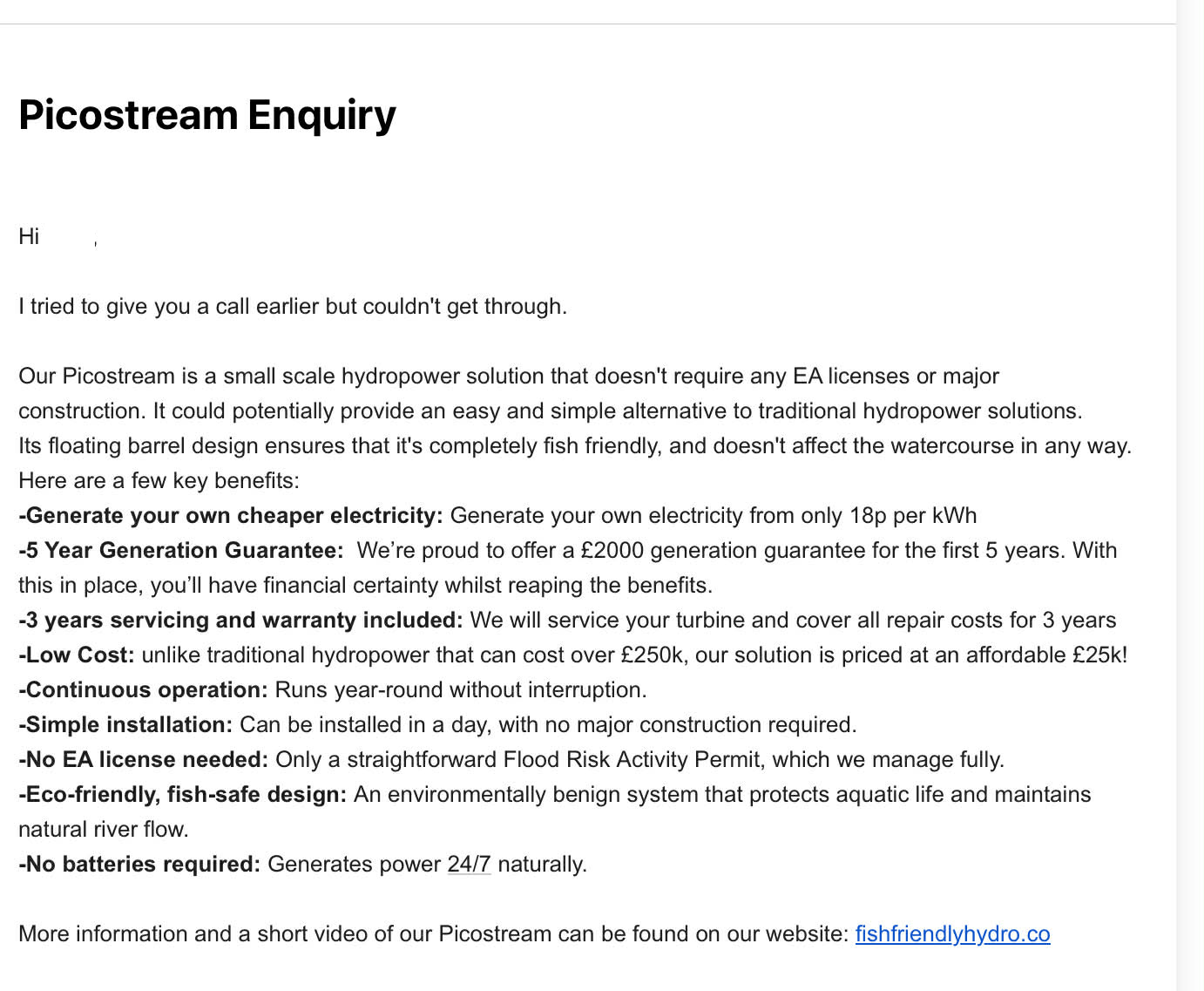Click the Picostream Enquiry heading
The height and width of the screenshot is (991, 1204).
pyautogui.click(x=207, y=115)
